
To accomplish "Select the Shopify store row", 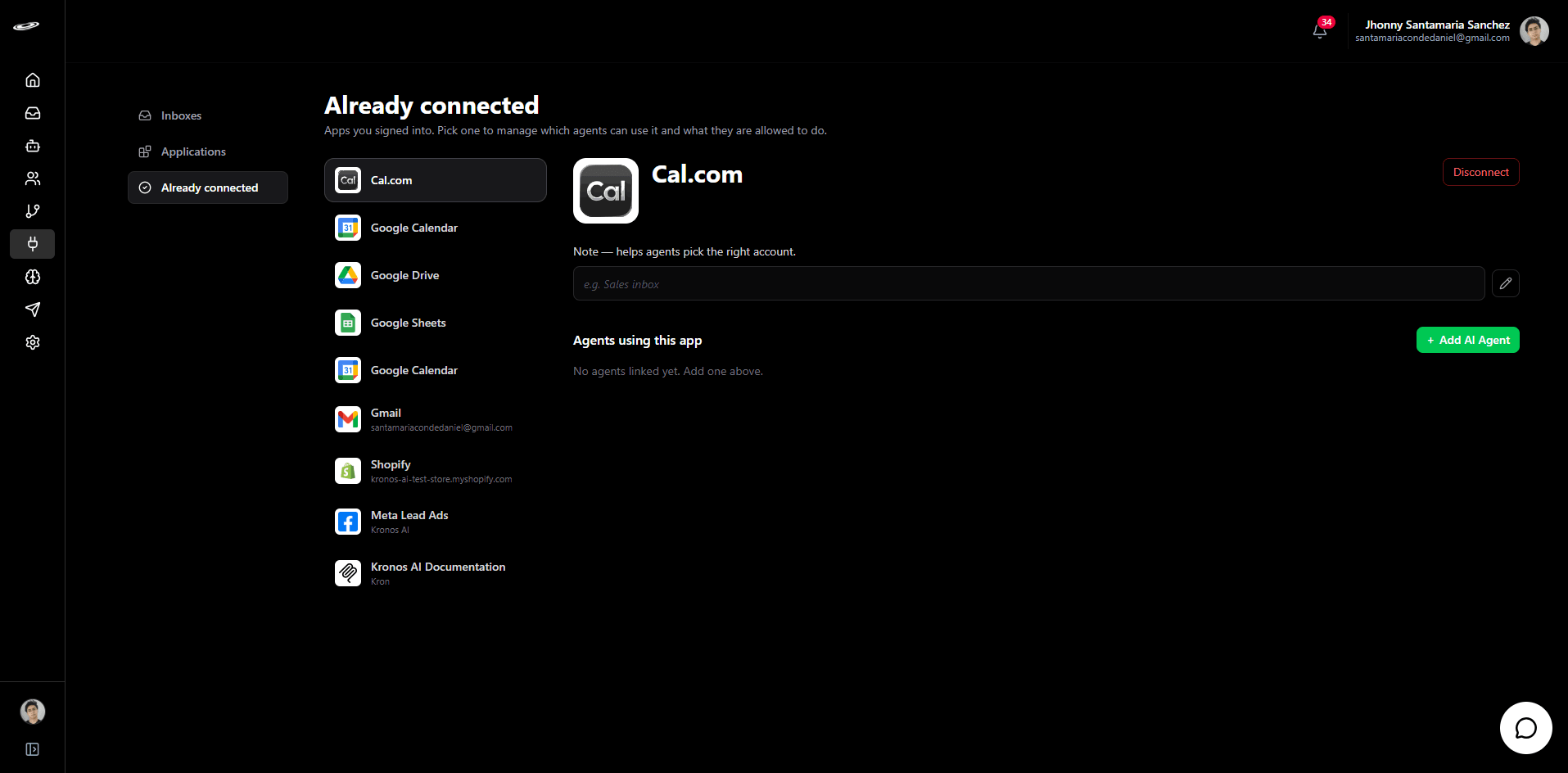I will pyautogui.click(x=436, y=471).
